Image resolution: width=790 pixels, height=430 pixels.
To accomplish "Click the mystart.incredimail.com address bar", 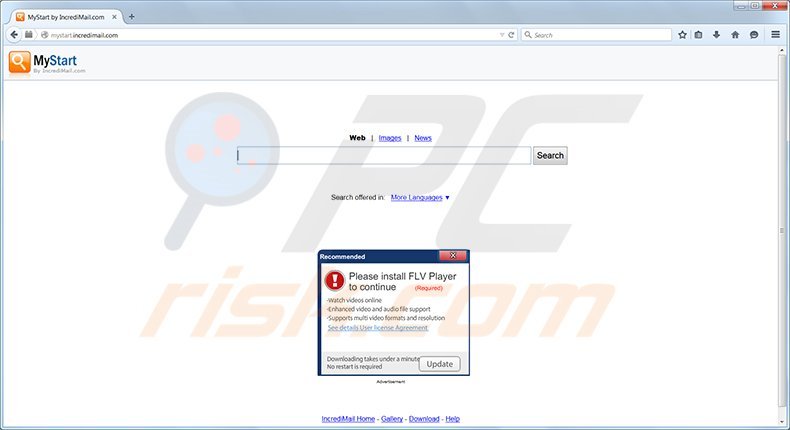I will (x=270, y=35).
